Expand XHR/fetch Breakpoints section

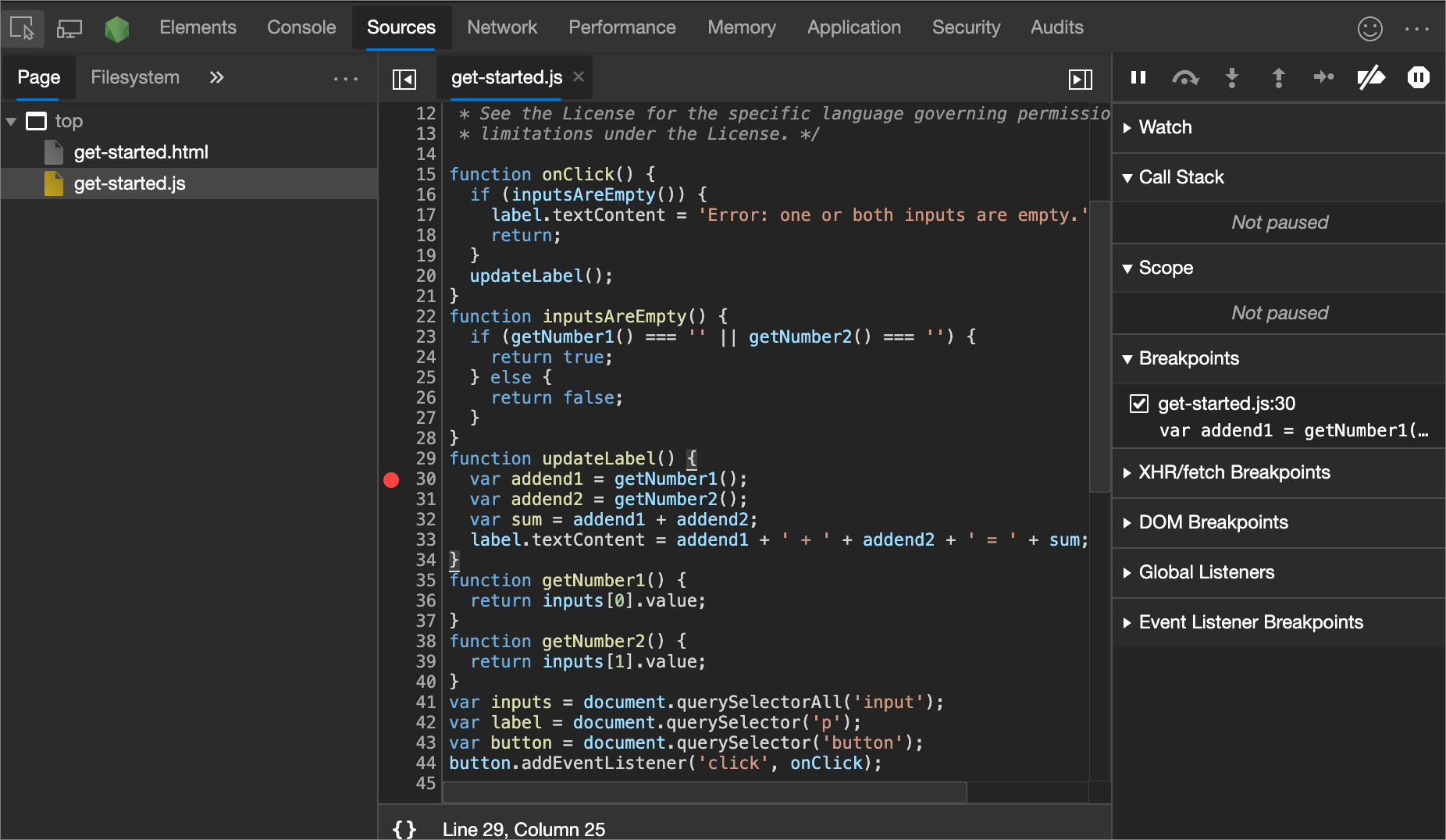click(x=1127, y=473)
